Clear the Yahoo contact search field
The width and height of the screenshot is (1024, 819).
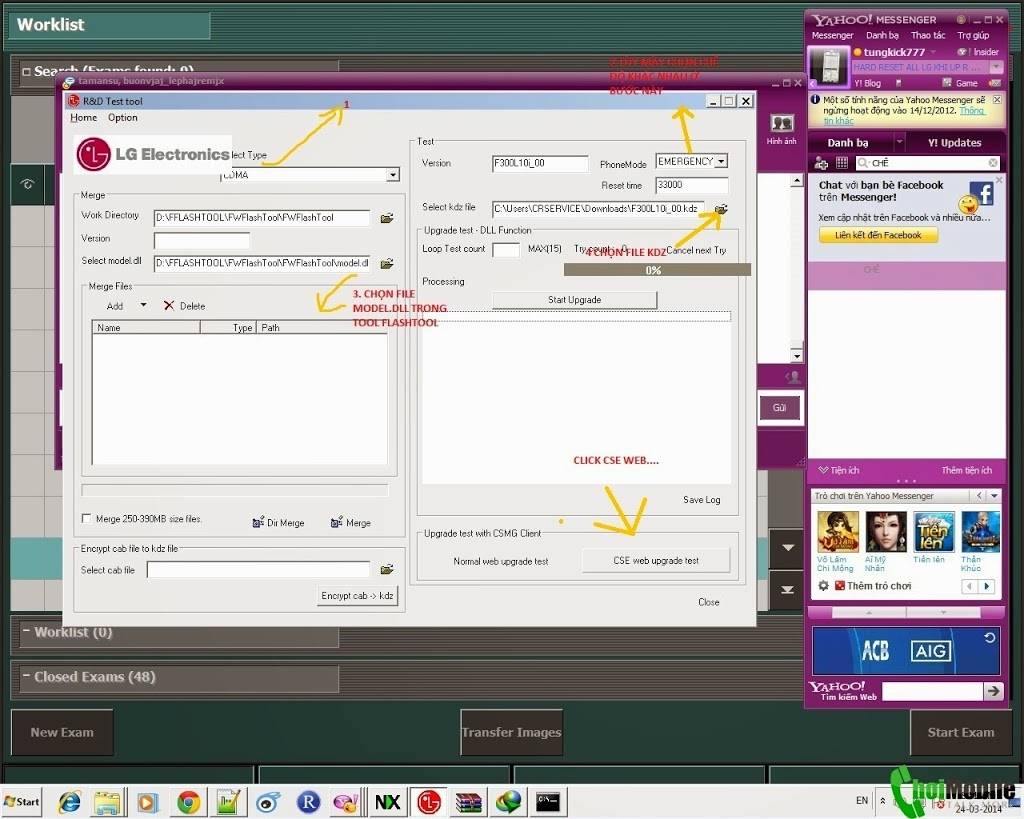pyautogui.click(x=993, y=163)
